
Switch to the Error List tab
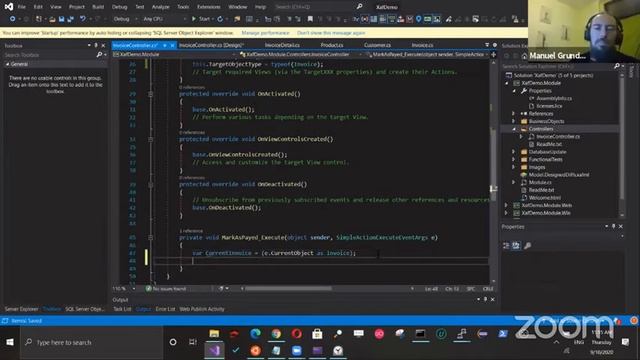(165, 309)
